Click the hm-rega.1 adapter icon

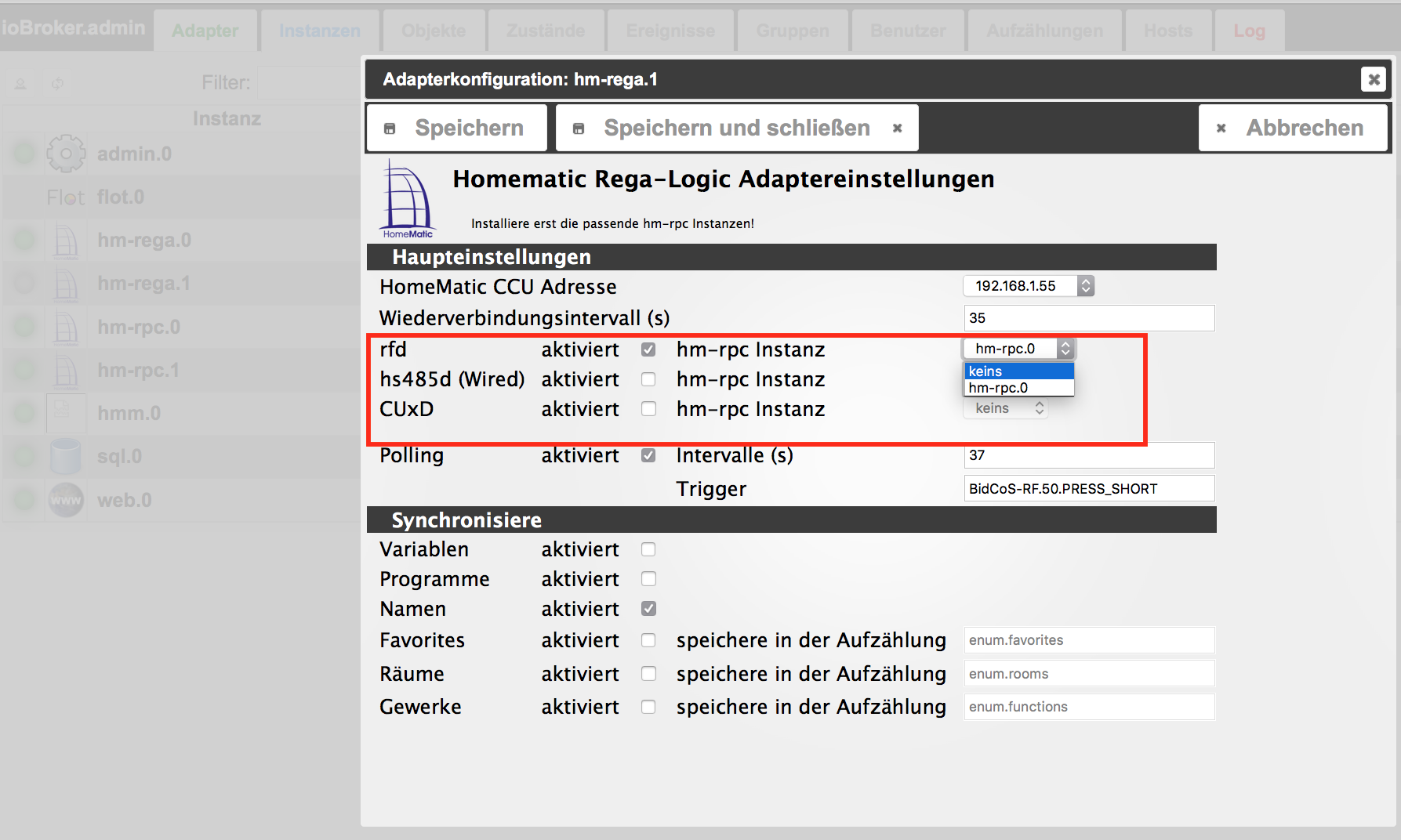pos(66,284)
